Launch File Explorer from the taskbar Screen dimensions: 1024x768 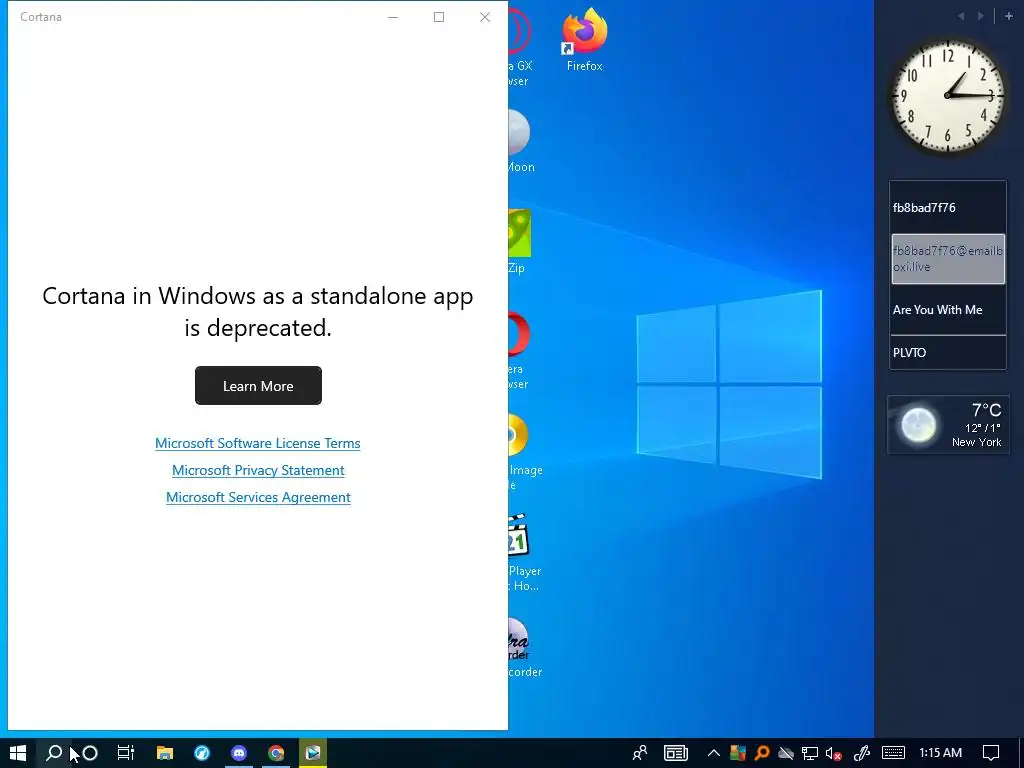pos(165,753)
